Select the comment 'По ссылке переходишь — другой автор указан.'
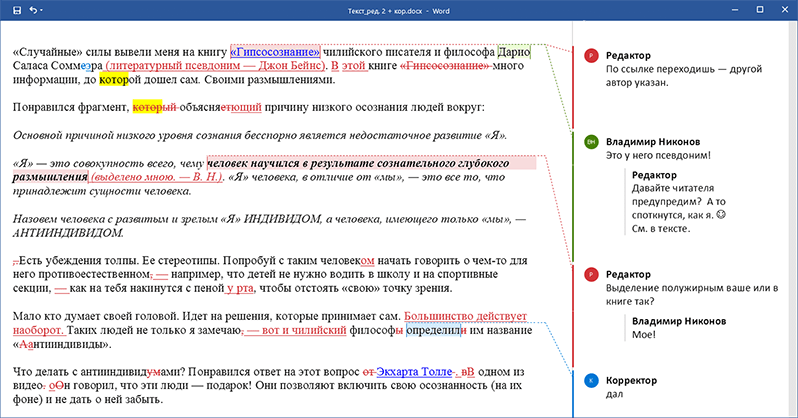This screenshot has width=798, height=418. (683, 75)
